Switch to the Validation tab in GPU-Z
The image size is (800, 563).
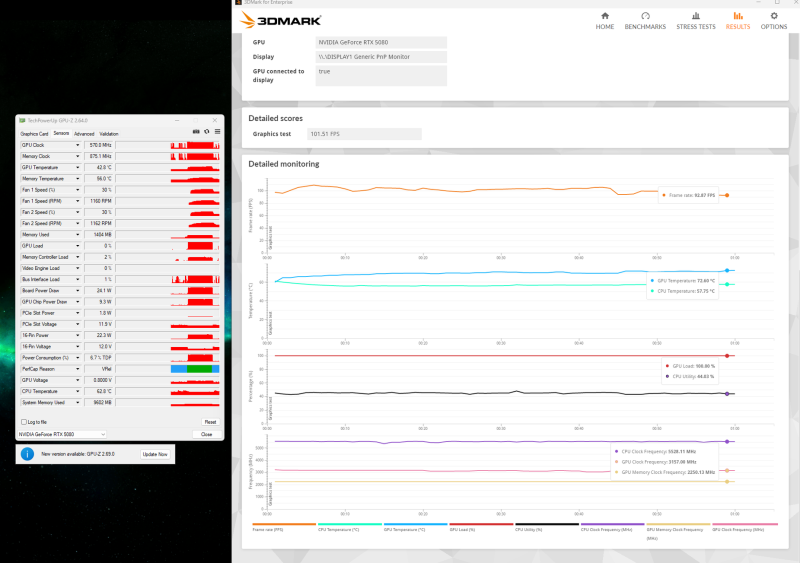(109, 134)
